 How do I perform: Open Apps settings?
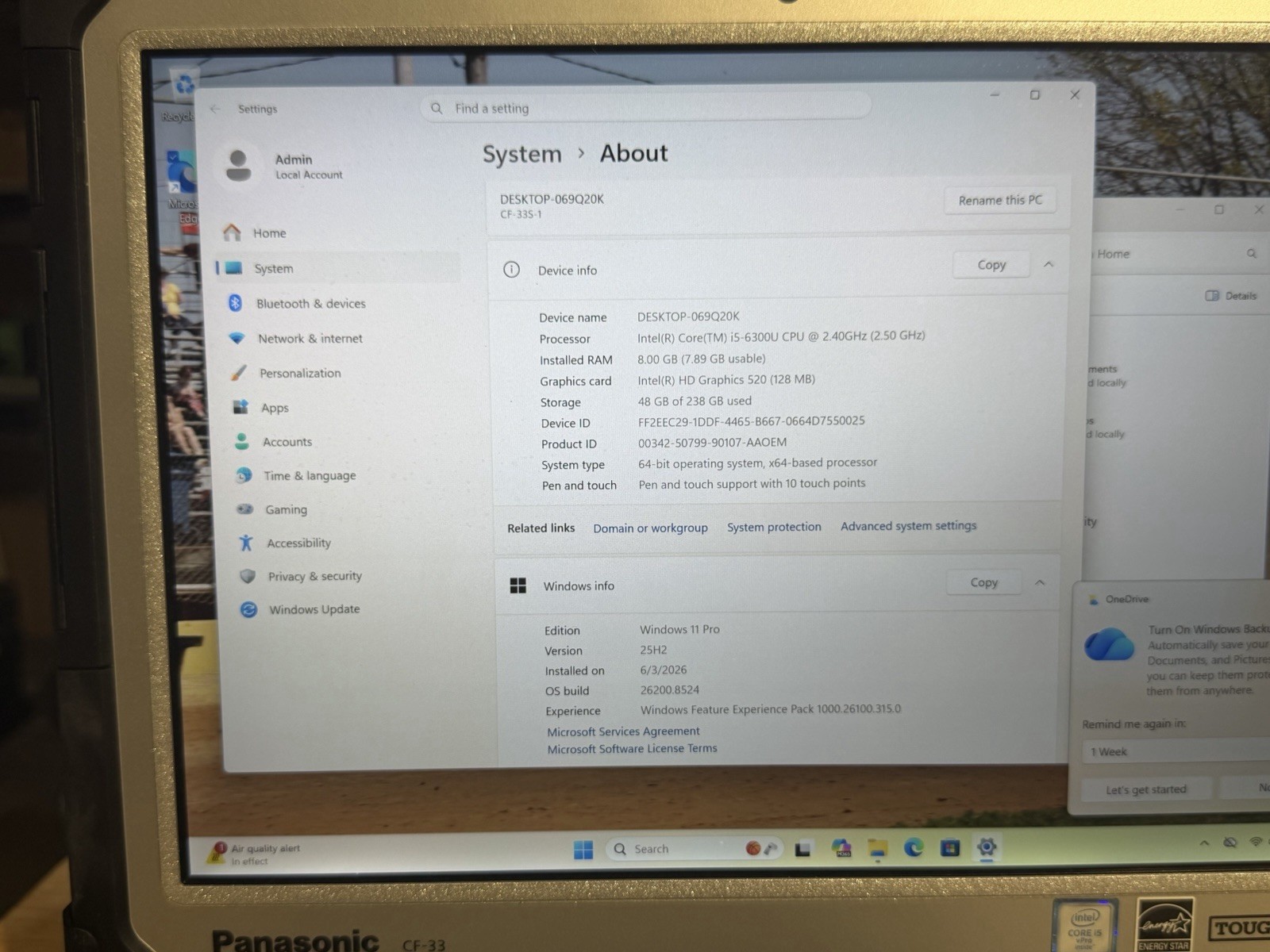pos(275,408)
